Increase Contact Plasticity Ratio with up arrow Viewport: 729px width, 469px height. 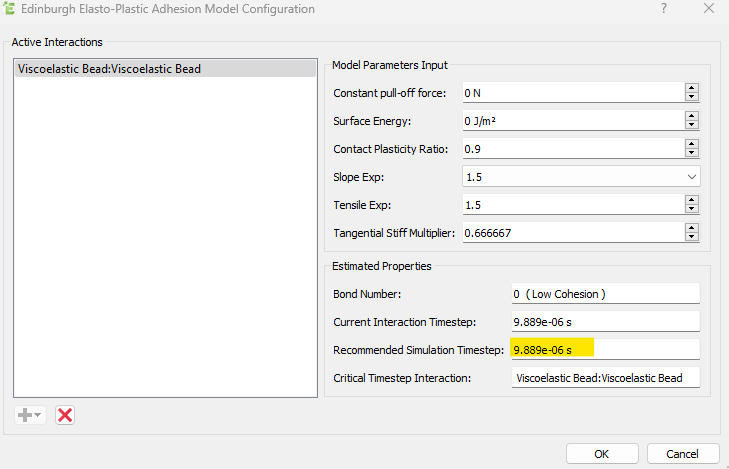(692, 144)
